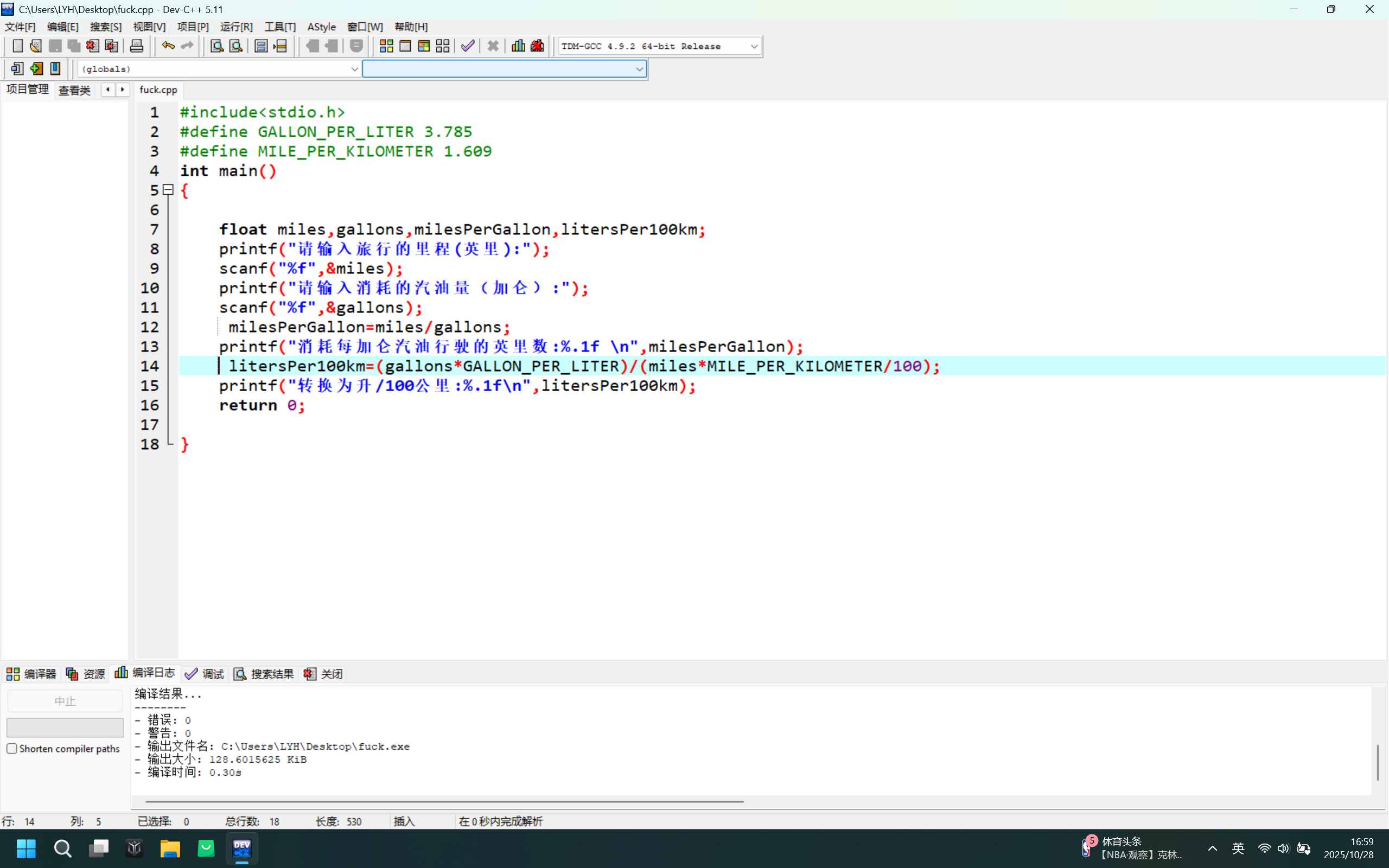Click the Compile (four colored squares) icon

tap(386, 46)
